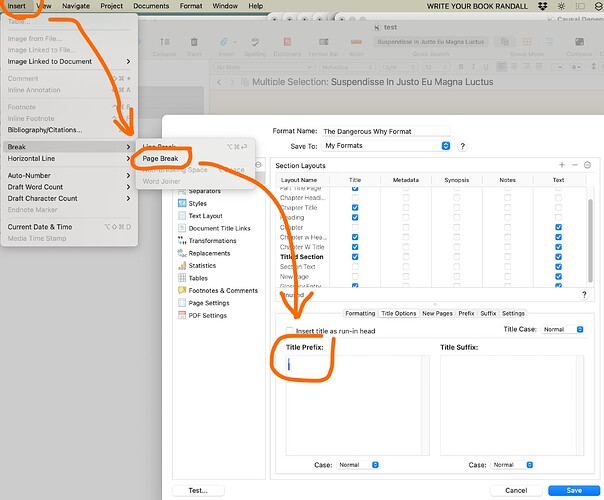Click the Underline formatting icon
Screen dimensions: 604x500
(x=485, y=67)
